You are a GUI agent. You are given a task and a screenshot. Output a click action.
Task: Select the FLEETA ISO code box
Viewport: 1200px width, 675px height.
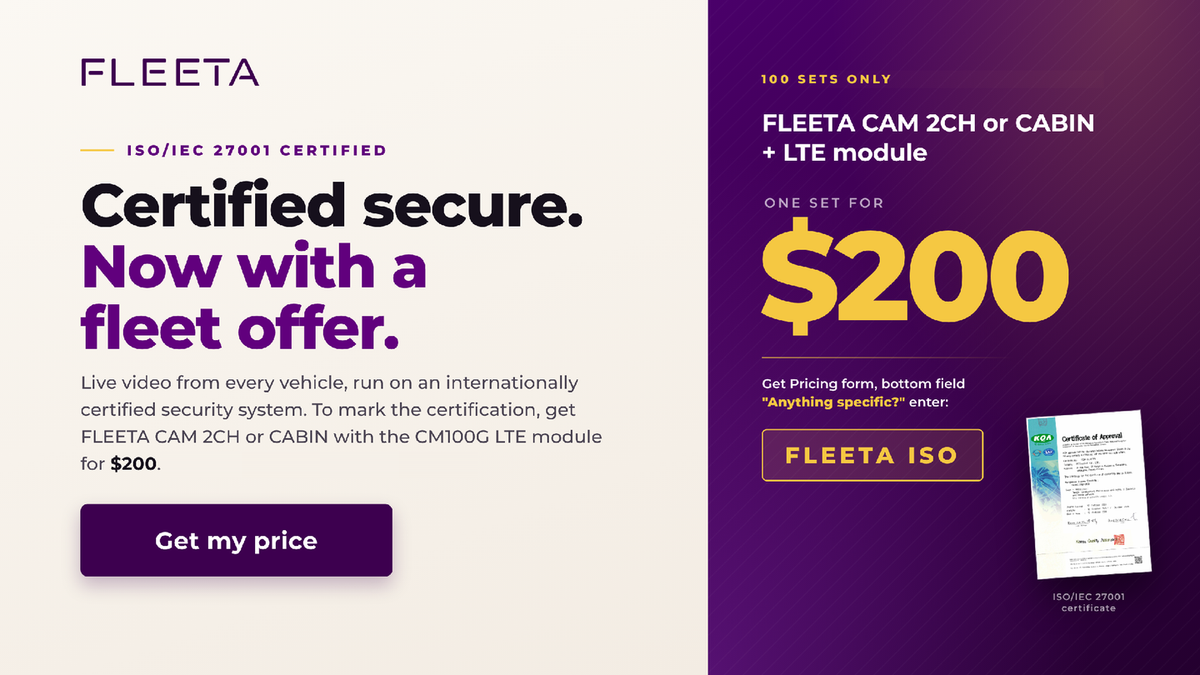(x=872, y=456)
